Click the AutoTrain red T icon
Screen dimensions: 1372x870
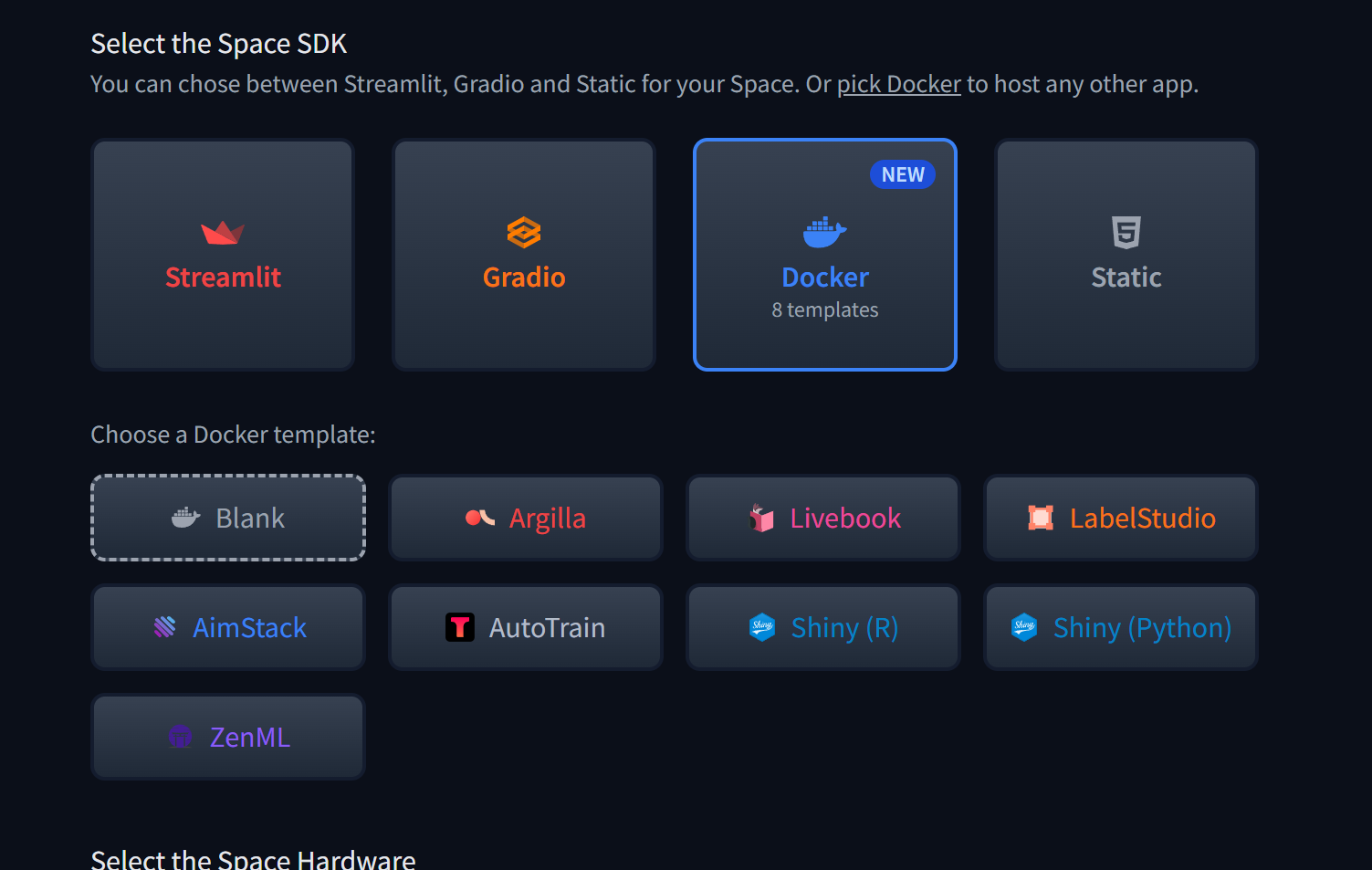(x=460, y=627)
